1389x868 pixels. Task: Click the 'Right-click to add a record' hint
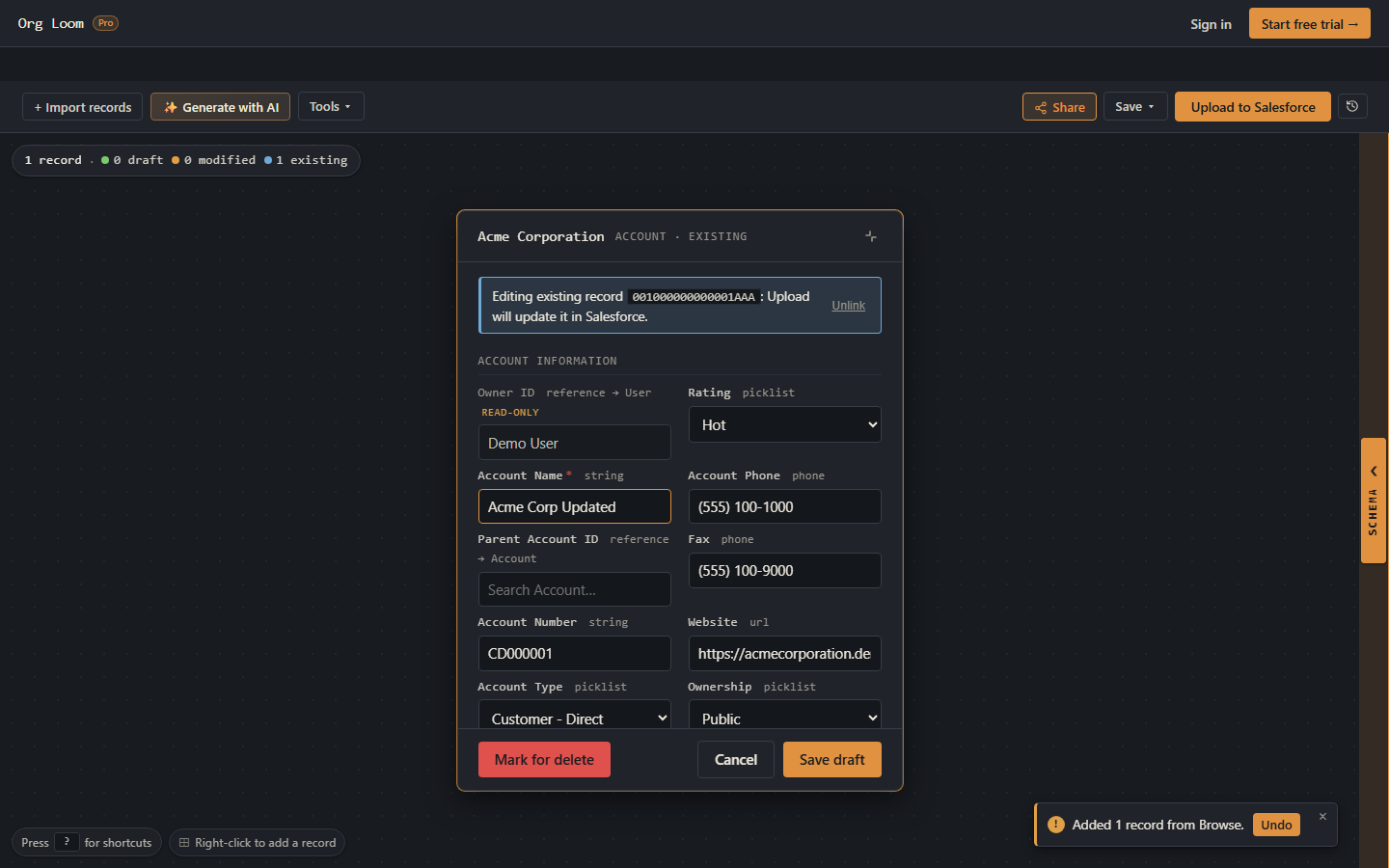[x=257, y=842]
